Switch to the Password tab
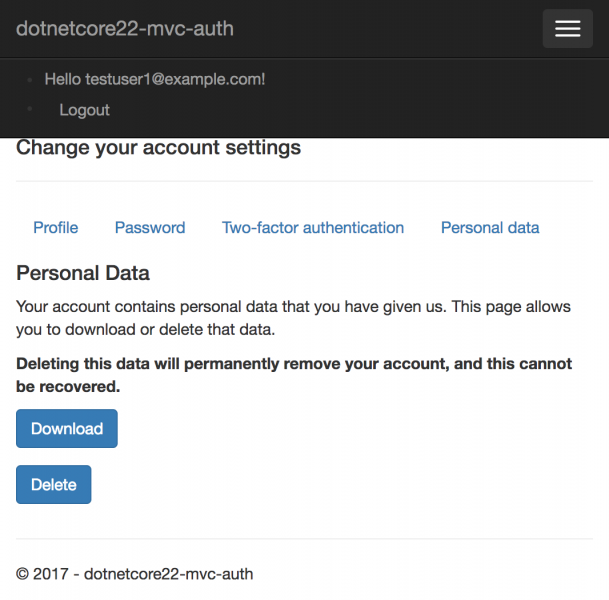The image size is (609, 600). [150, 228]
